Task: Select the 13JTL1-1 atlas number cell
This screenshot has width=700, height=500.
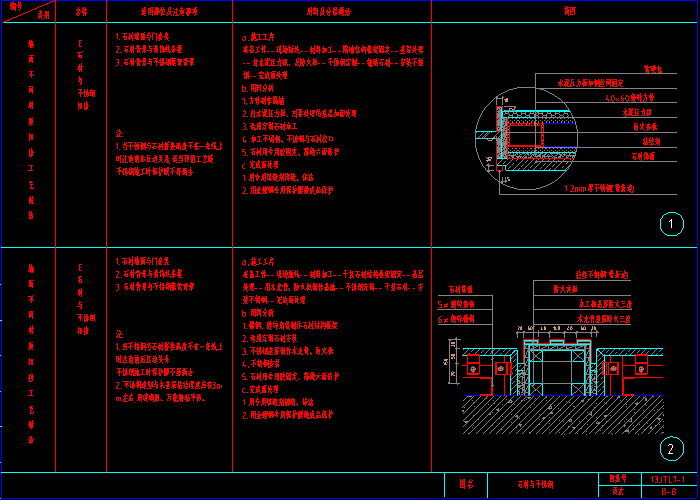Action: pos(671,479)
